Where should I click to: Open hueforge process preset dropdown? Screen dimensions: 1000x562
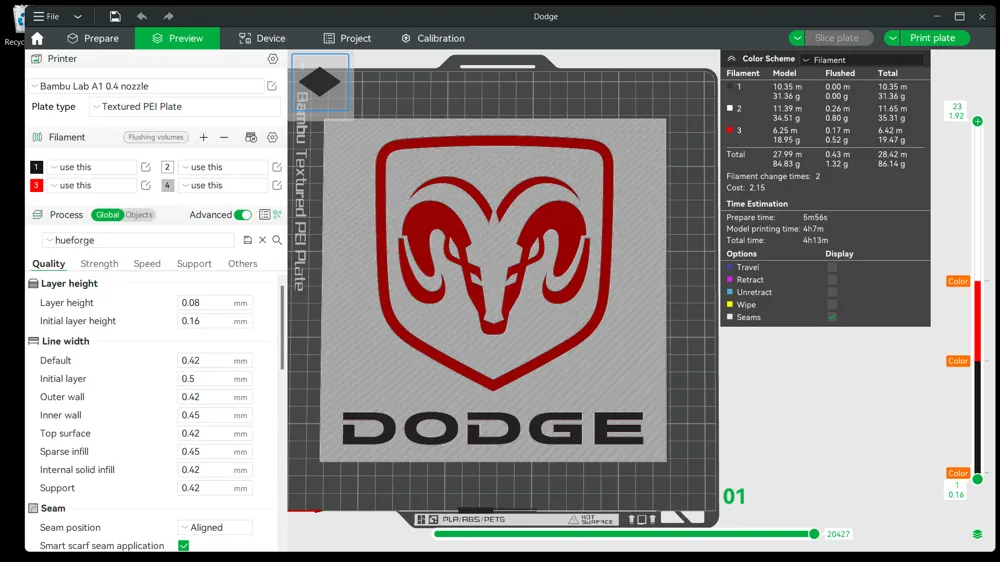pos(138,240)
